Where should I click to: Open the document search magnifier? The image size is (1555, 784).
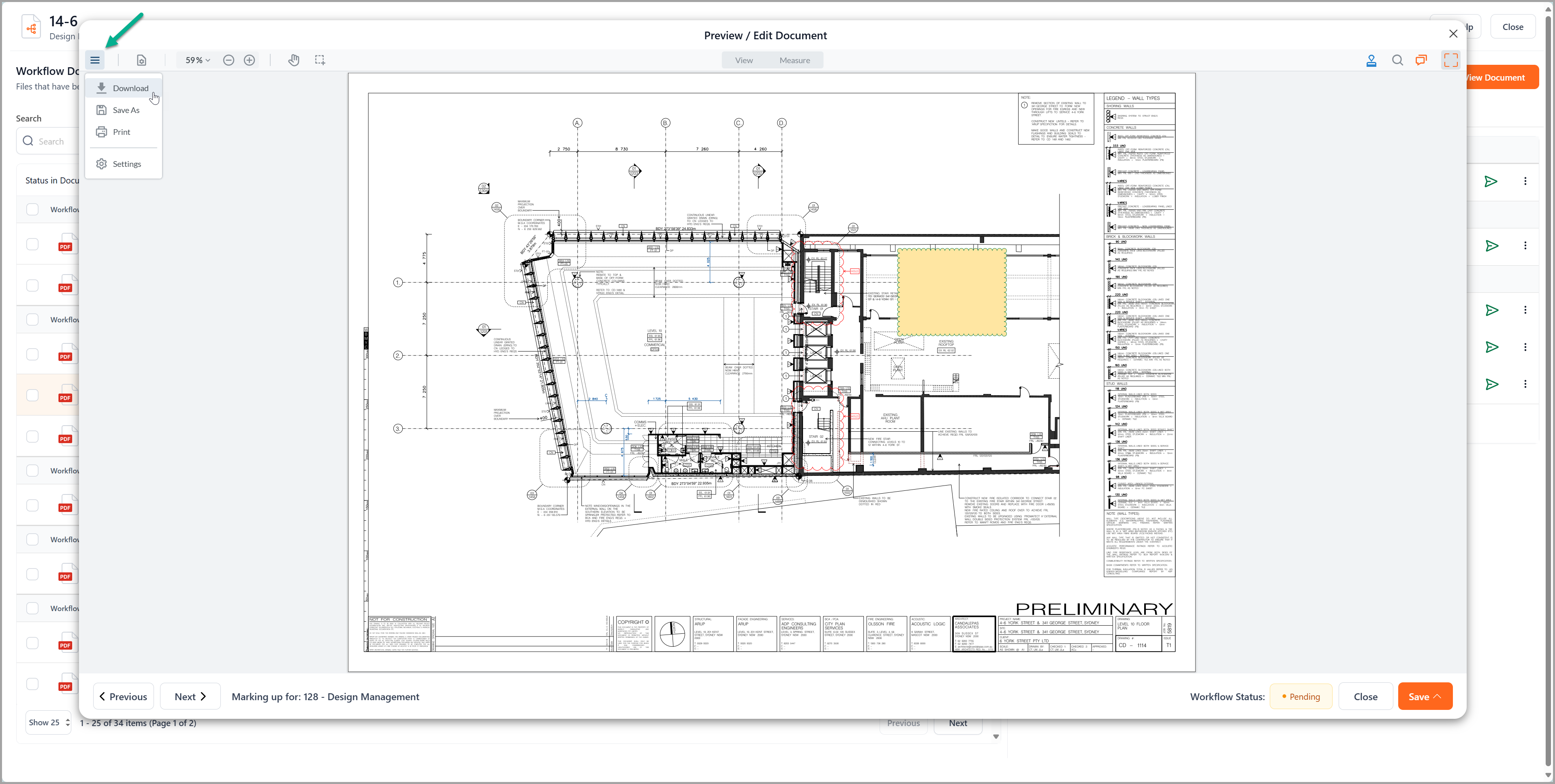1397,60
